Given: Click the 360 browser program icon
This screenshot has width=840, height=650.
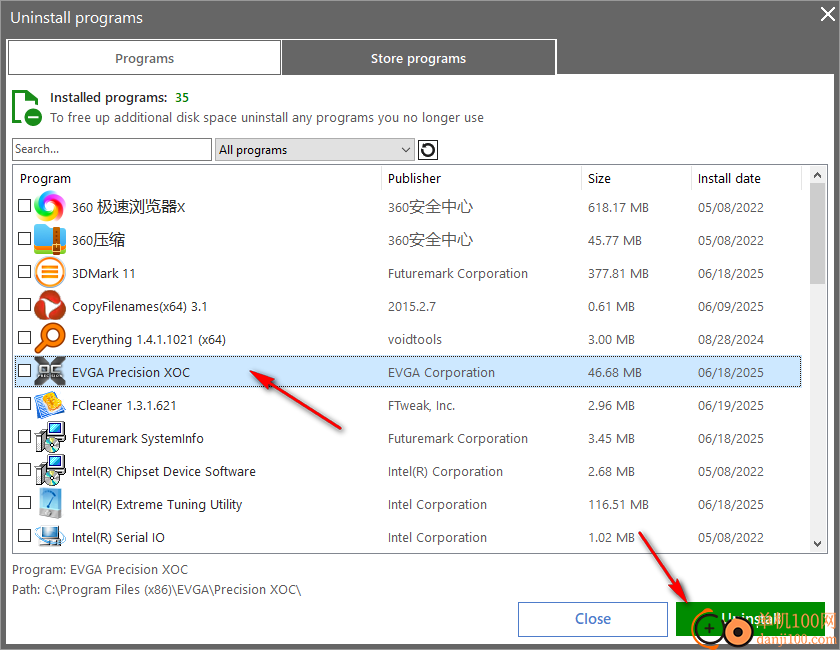Looking at the screenshot, I should (x=50, y=206).
